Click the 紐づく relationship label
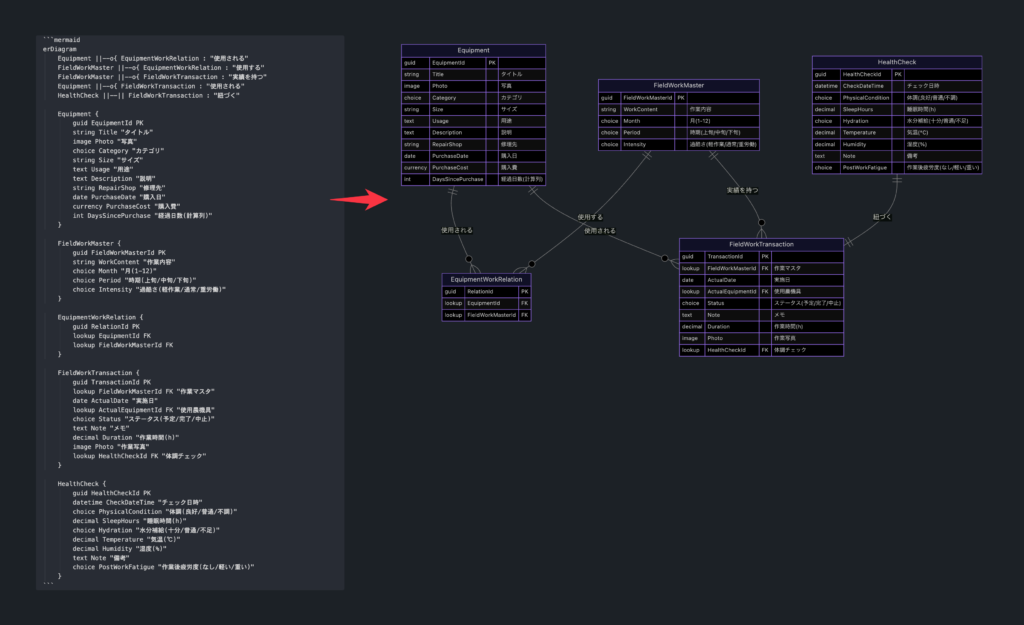This screenshot has height=625, width=1024. click(882, 215)
